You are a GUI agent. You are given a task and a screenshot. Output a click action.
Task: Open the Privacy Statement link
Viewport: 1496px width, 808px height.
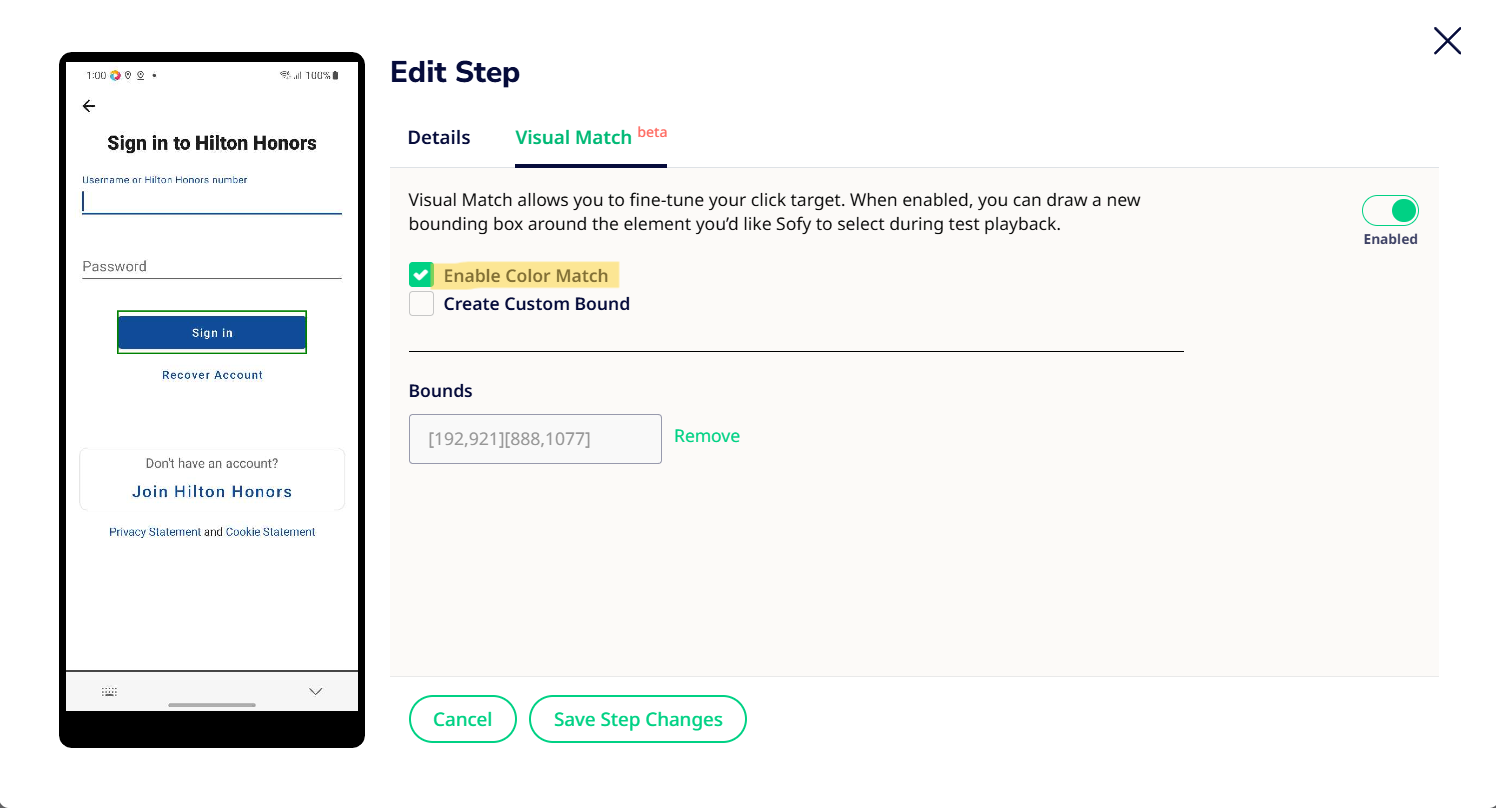pos(155,532)
